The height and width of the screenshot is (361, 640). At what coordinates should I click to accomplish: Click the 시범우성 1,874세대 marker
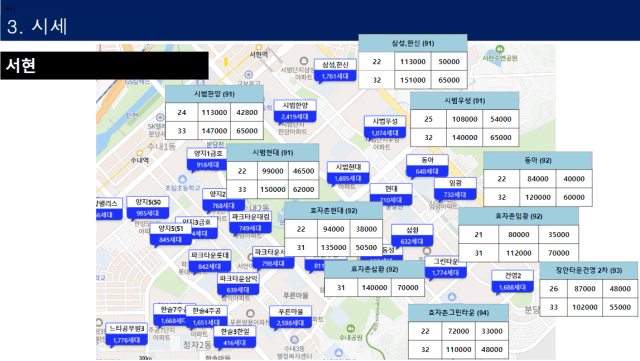click(x=385, y=127)
